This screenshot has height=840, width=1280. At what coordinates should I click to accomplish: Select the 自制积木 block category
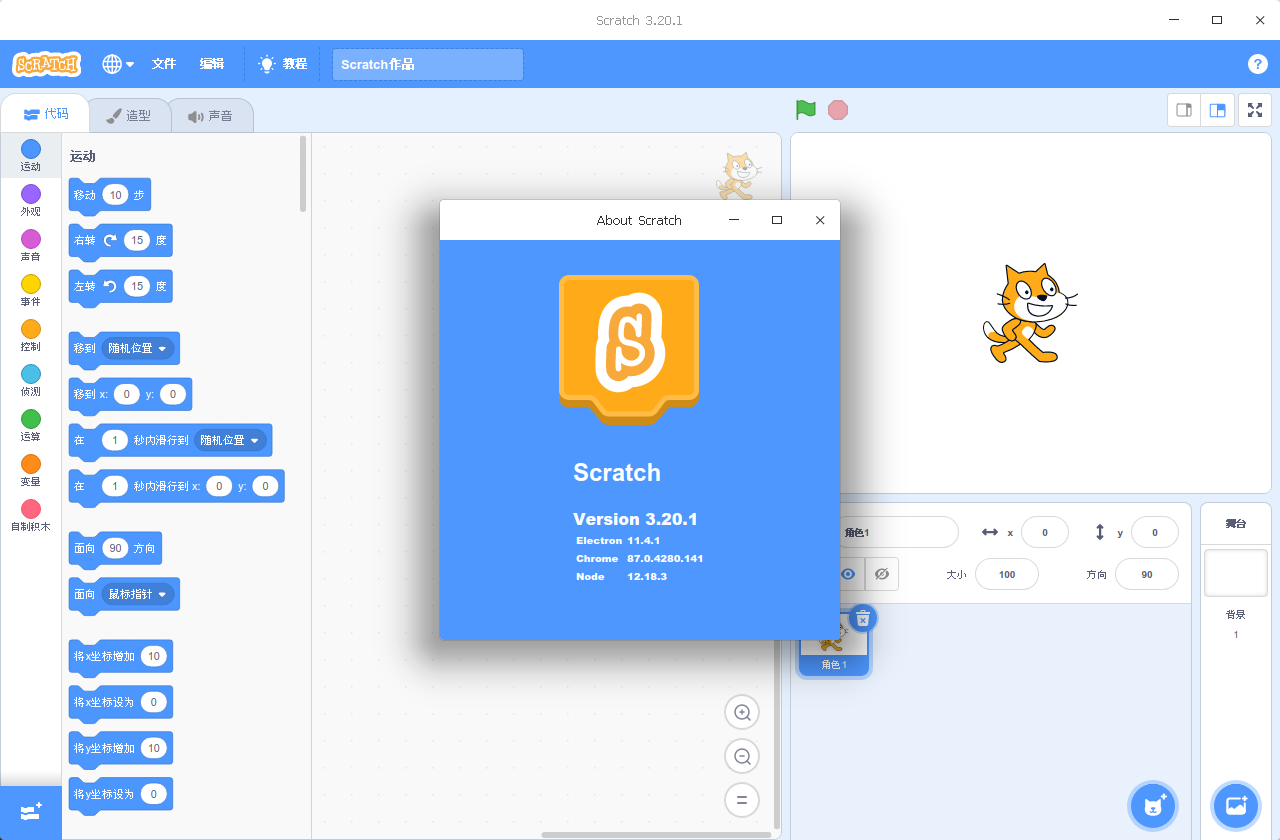(31, 515)
